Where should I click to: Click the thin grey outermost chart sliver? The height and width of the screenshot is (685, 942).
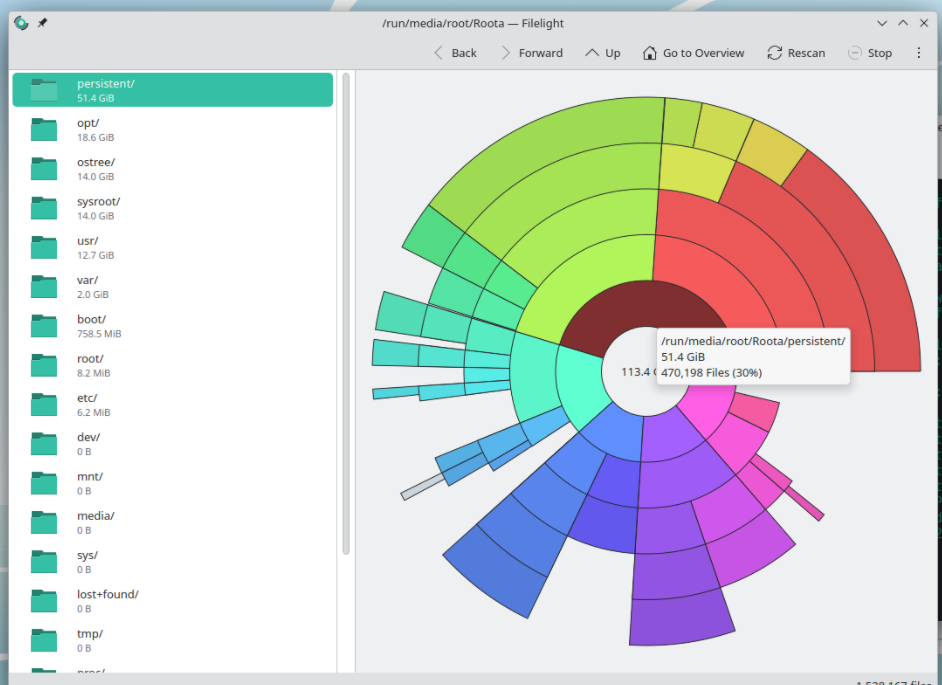(423, 487)
